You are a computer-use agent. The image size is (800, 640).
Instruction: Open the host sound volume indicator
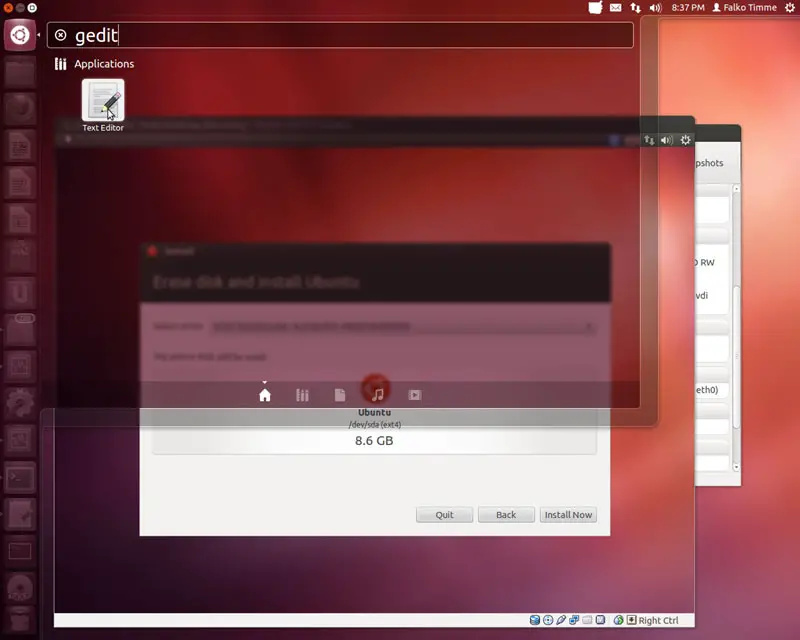tap(655, 8)
